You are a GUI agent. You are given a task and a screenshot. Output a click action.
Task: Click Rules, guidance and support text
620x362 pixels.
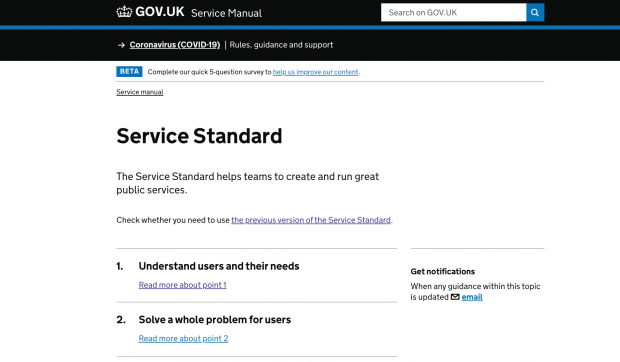[281, 45]
